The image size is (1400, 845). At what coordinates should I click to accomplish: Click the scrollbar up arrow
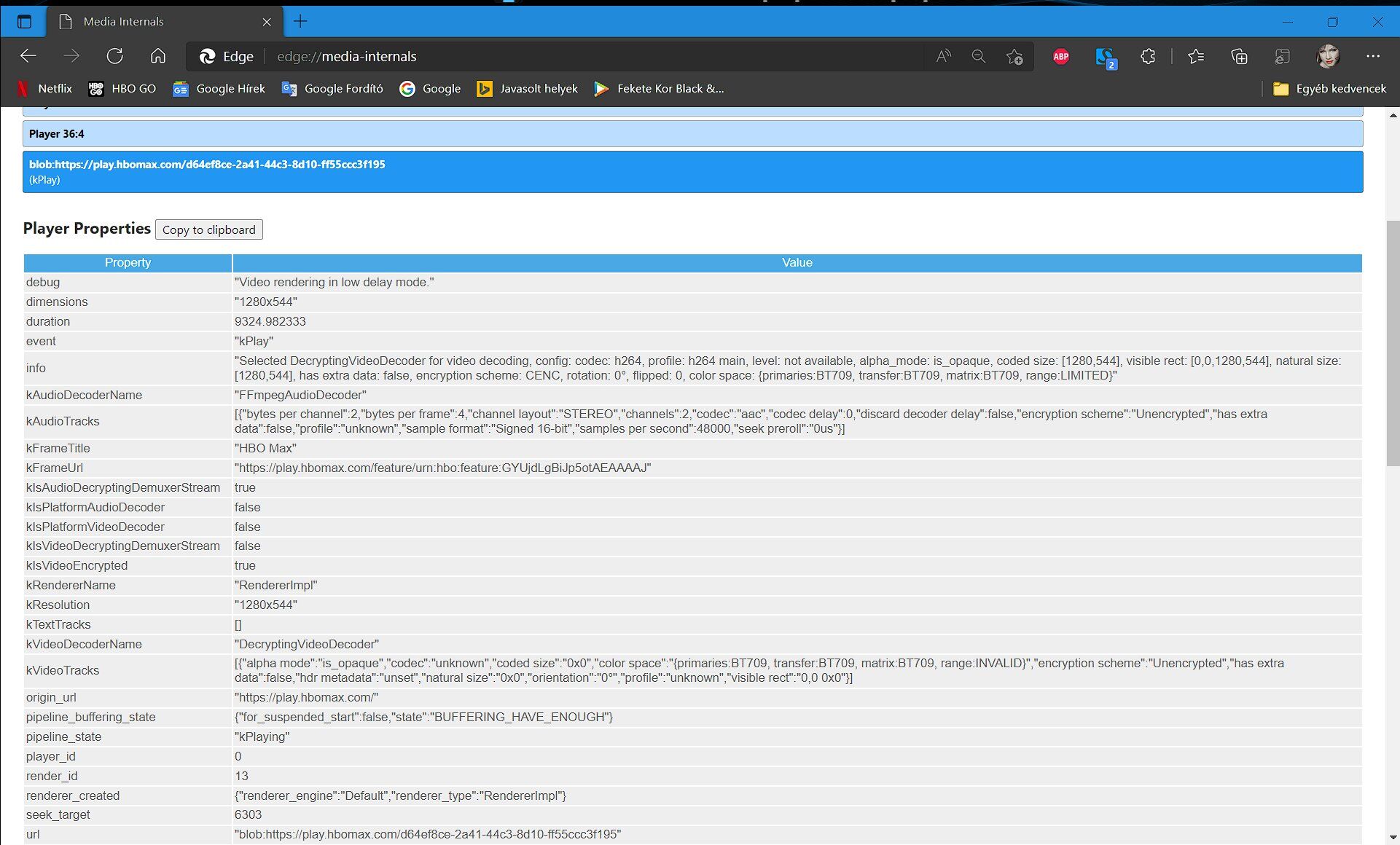point(1393,115)
